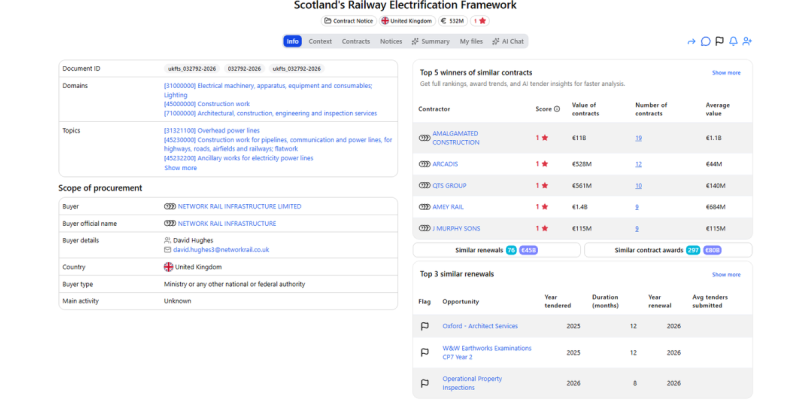This screenshot has height=400, width=800.
Task: Click the 19 contracts count link
Action: tap(638, 138)
